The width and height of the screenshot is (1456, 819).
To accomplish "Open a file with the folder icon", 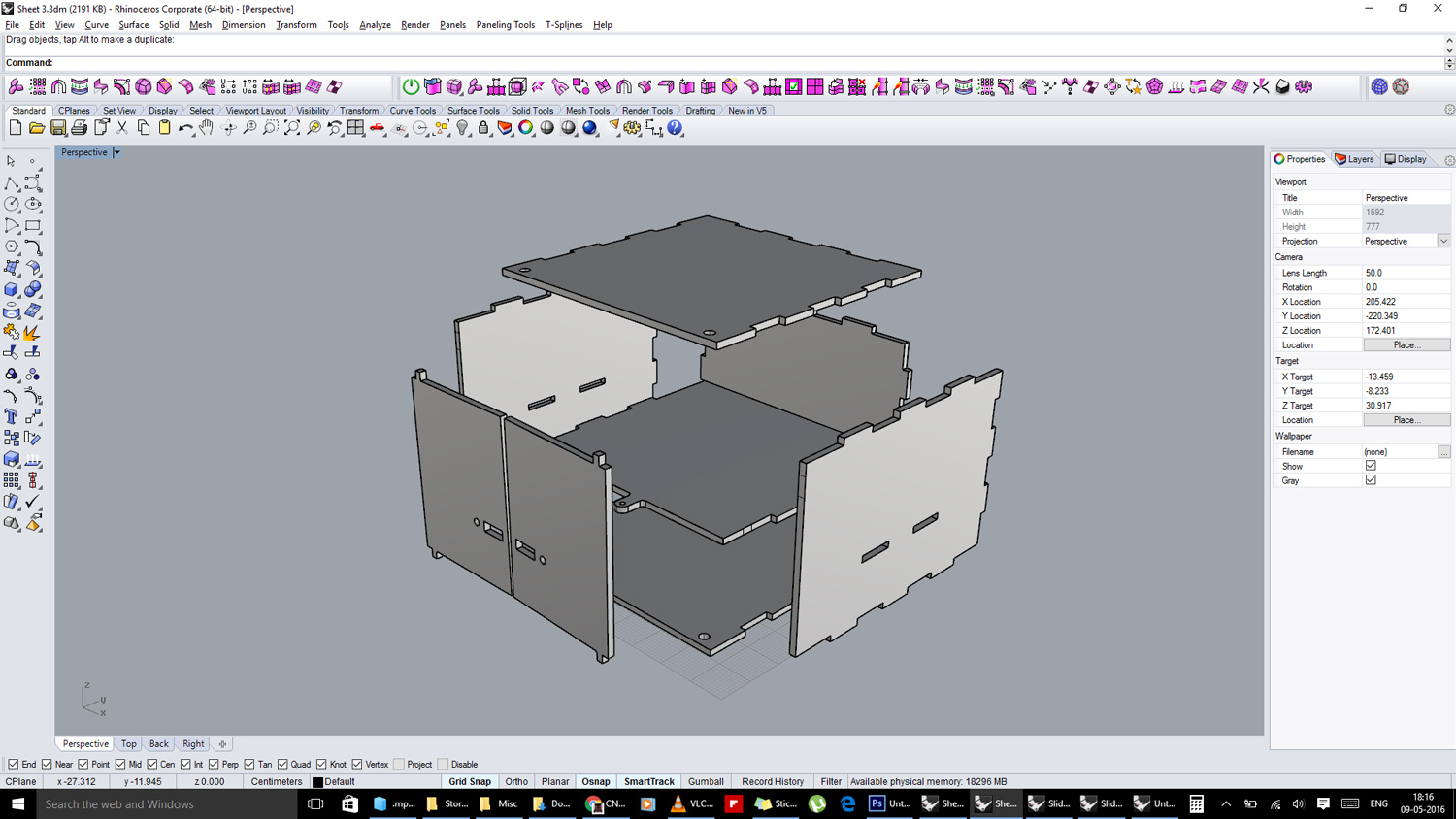I will (37, 128).
